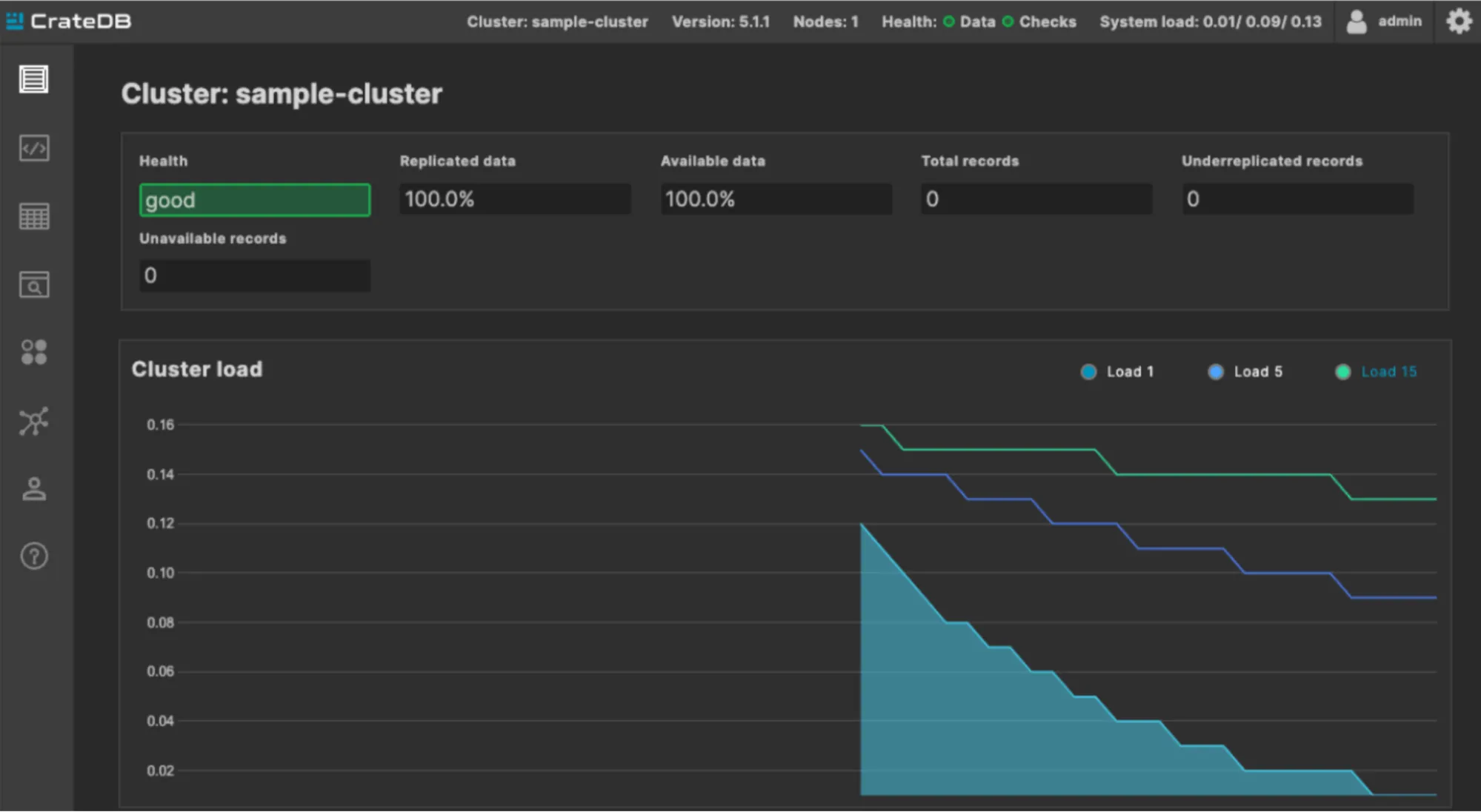Image resolution: width=1481 pixels, height=812 pixels.
Task: Click the Replicated data 100.0% field
Action: coord(515,199)
